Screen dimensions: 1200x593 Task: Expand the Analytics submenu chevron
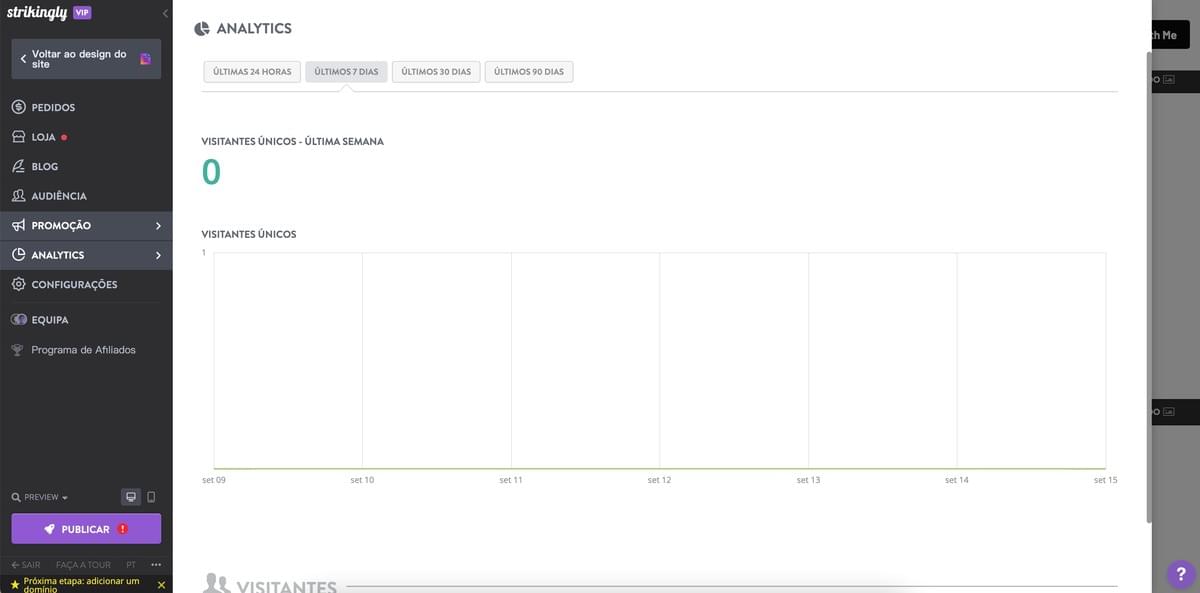157,254
